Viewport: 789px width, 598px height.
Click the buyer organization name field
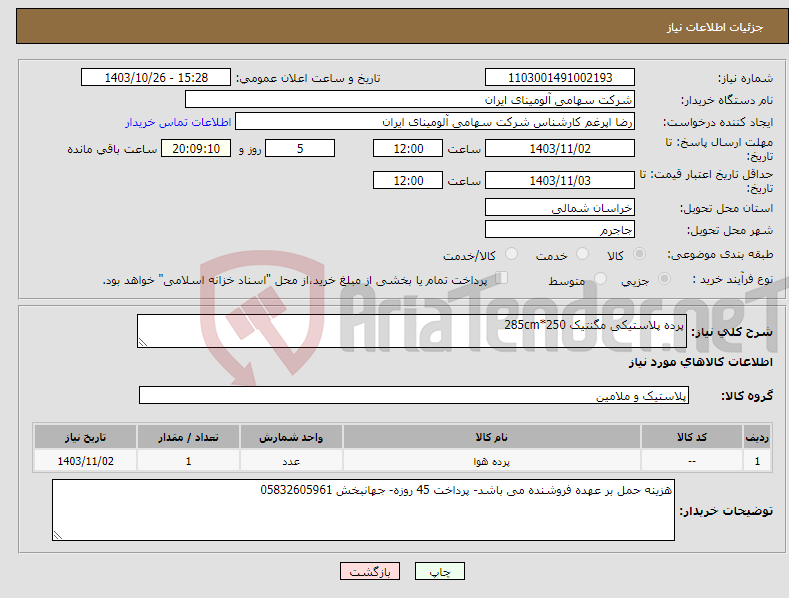coord(410,100)
